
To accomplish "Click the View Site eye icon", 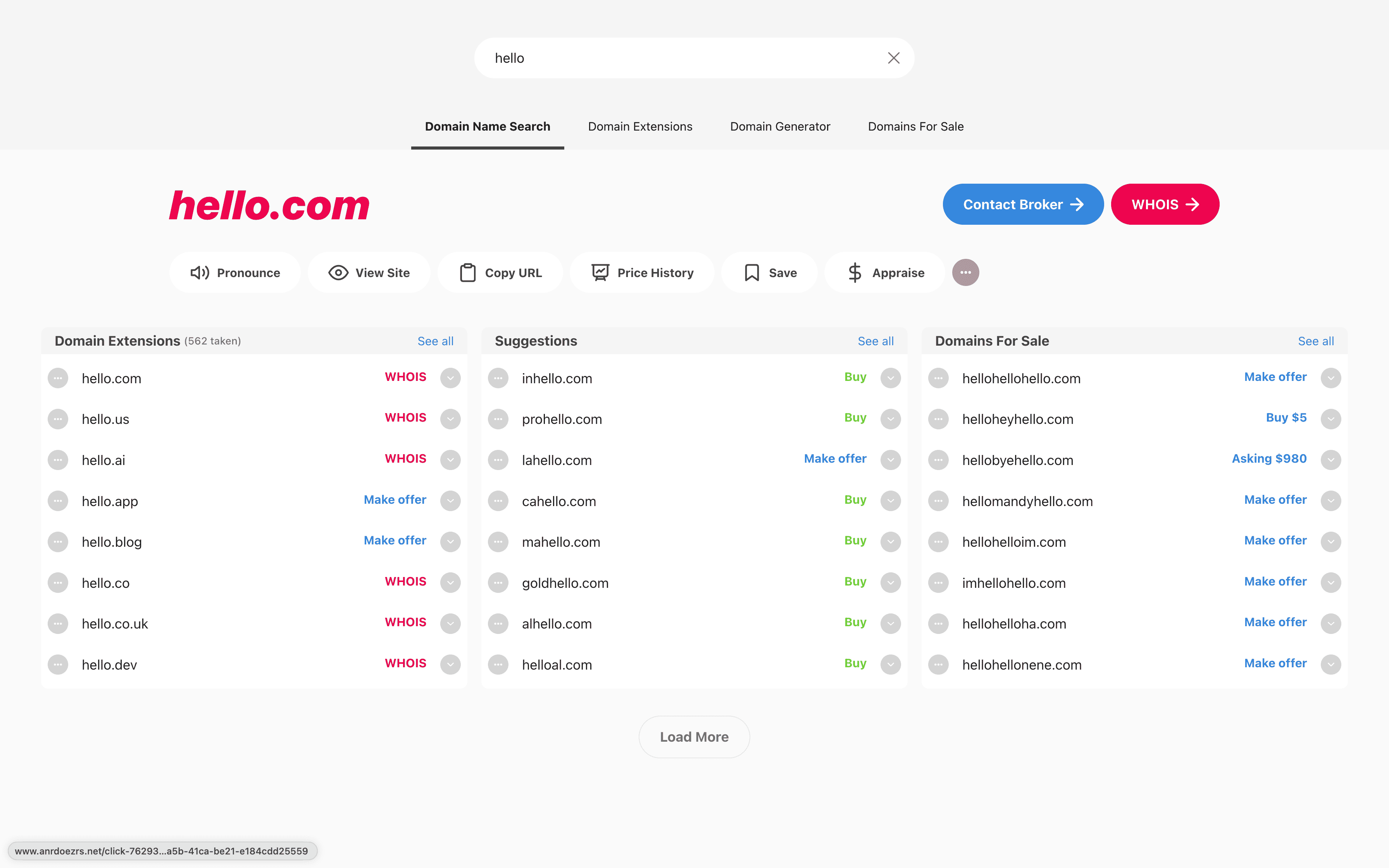I will coord(338,273).
